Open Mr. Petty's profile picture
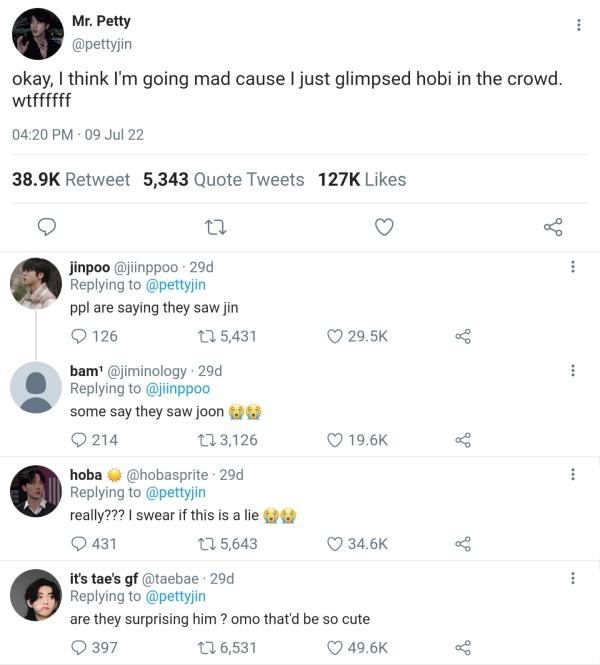 [37, 35]
